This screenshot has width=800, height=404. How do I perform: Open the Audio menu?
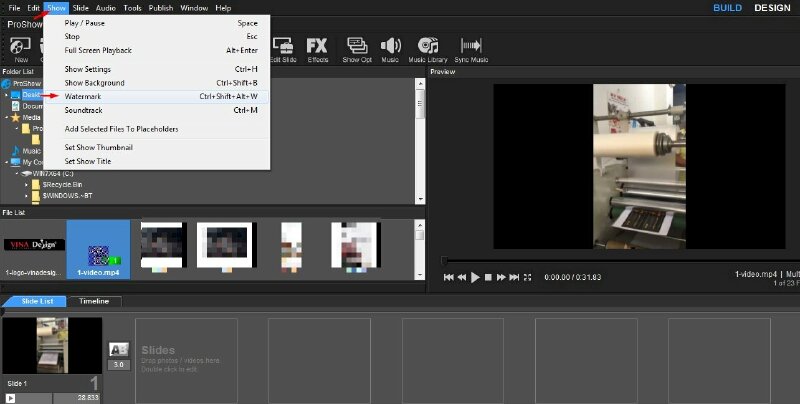(x=106, y=8)
